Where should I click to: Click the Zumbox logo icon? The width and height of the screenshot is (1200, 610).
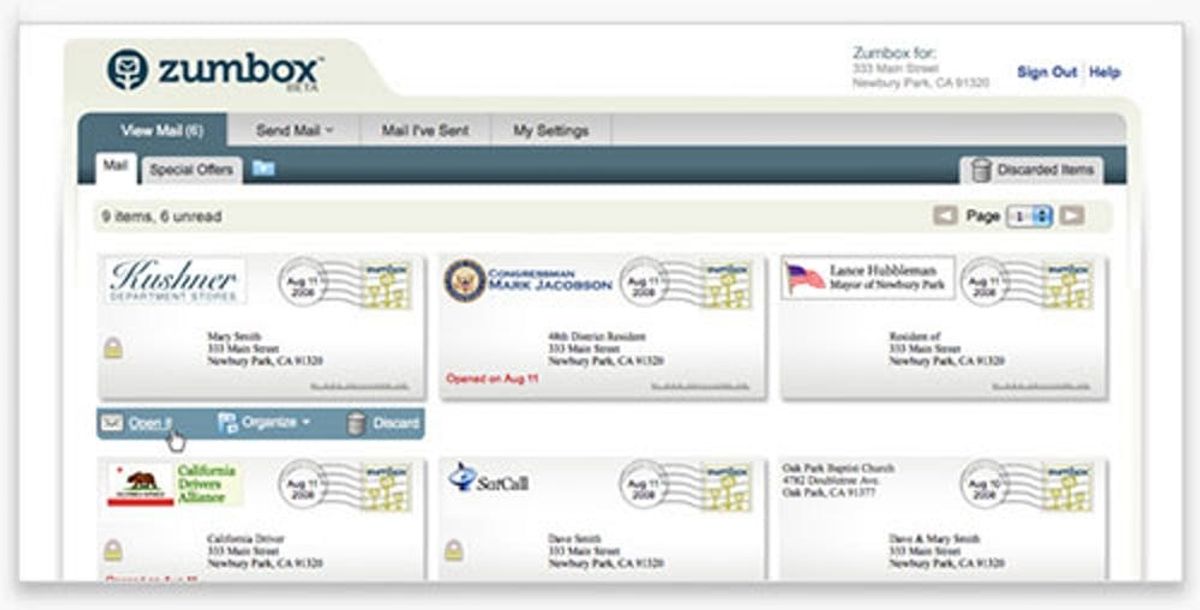pyautogui.click(x=128, y=70)
